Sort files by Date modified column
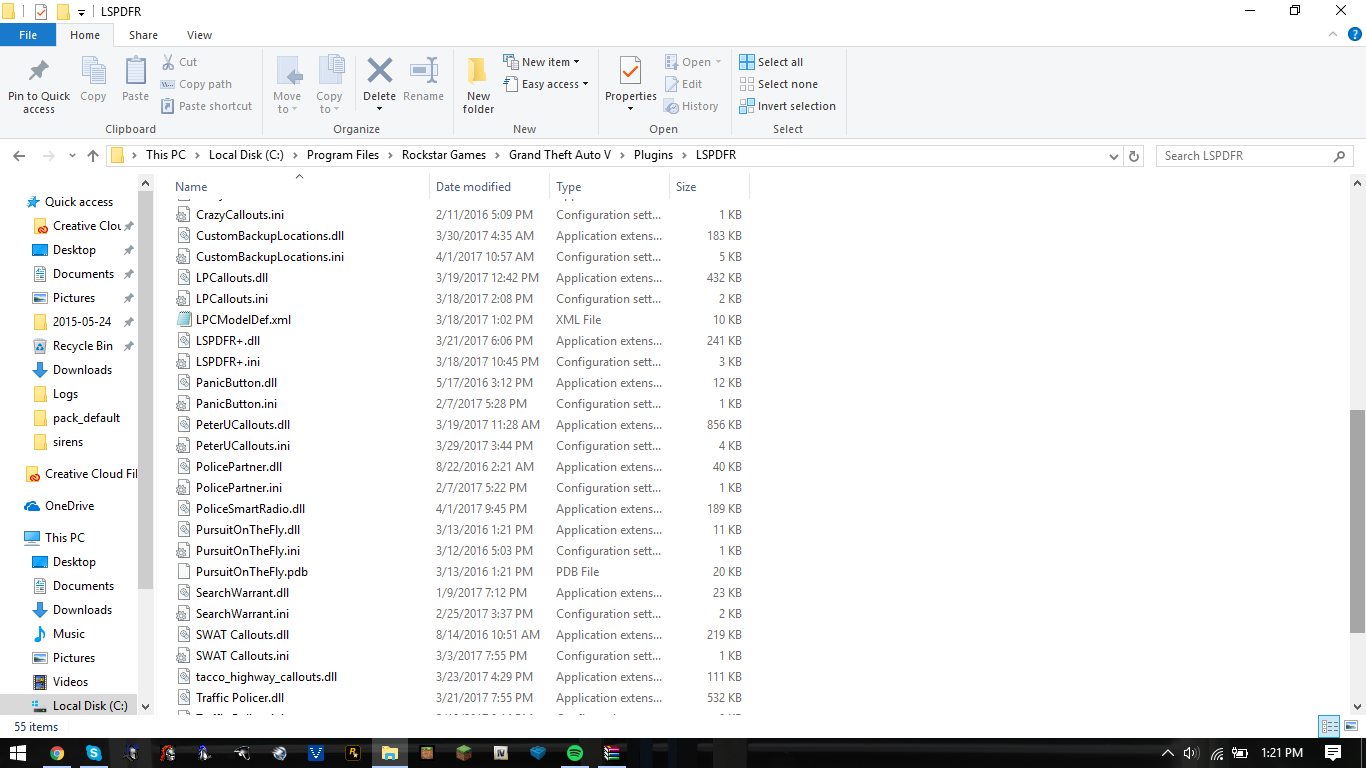Image resolution: width=1366 pixels, height=768 pixels. point(490,187)
